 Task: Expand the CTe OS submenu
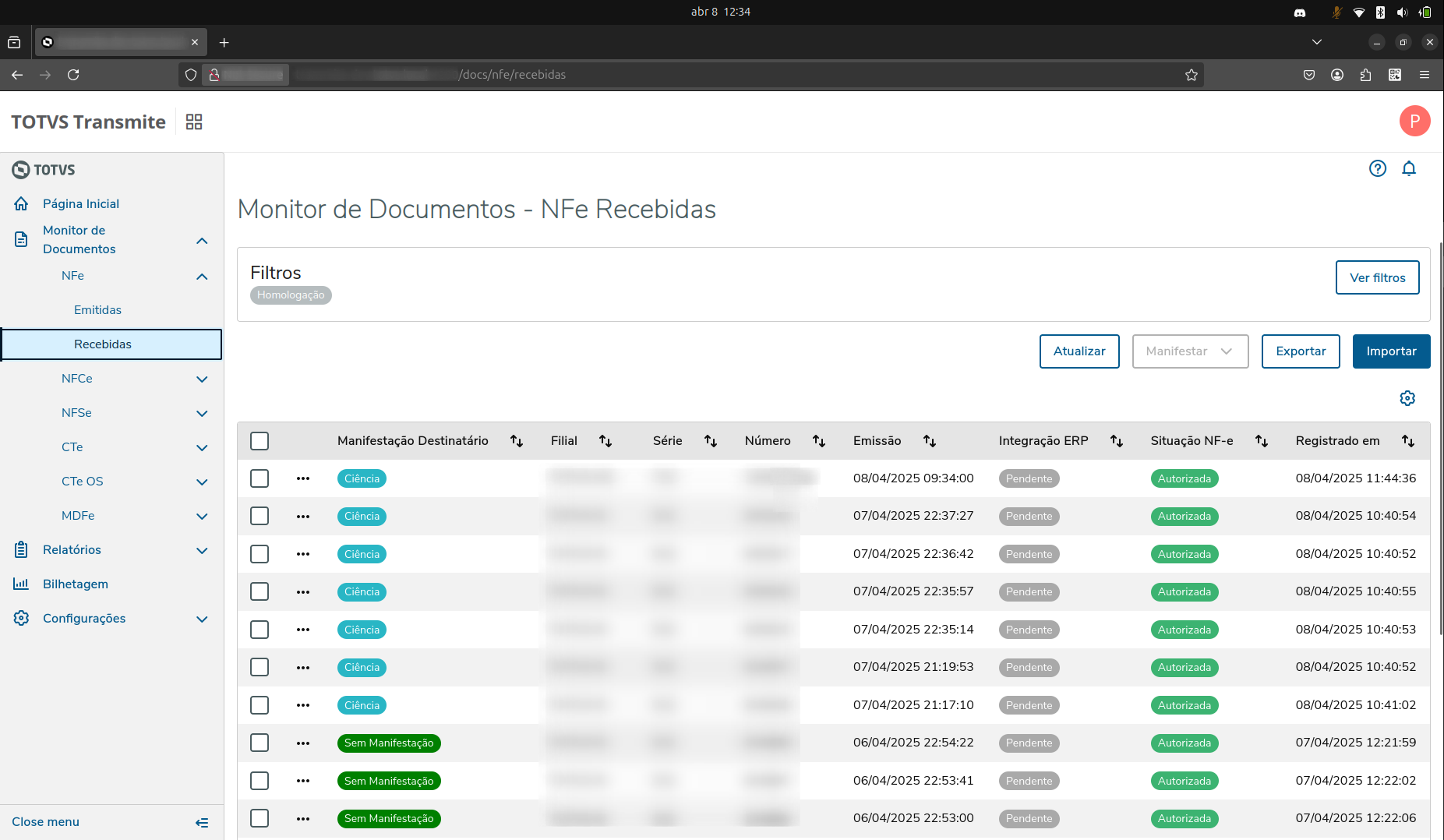[x=202, y=482]
